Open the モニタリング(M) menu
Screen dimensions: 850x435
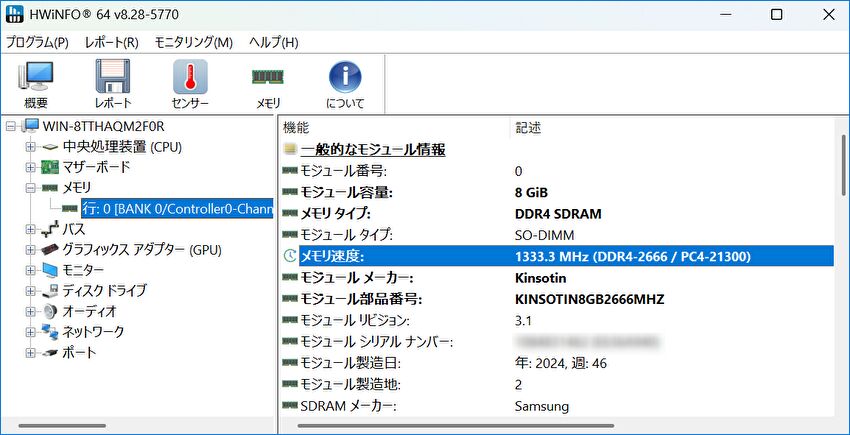coord(194,42)
